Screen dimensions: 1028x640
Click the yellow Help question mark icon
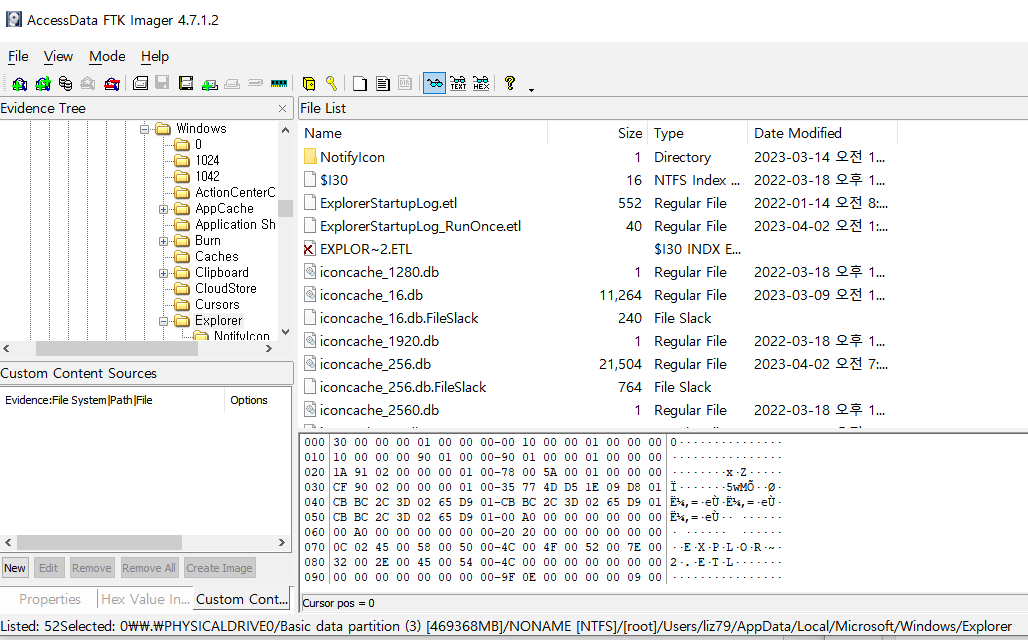509,83
